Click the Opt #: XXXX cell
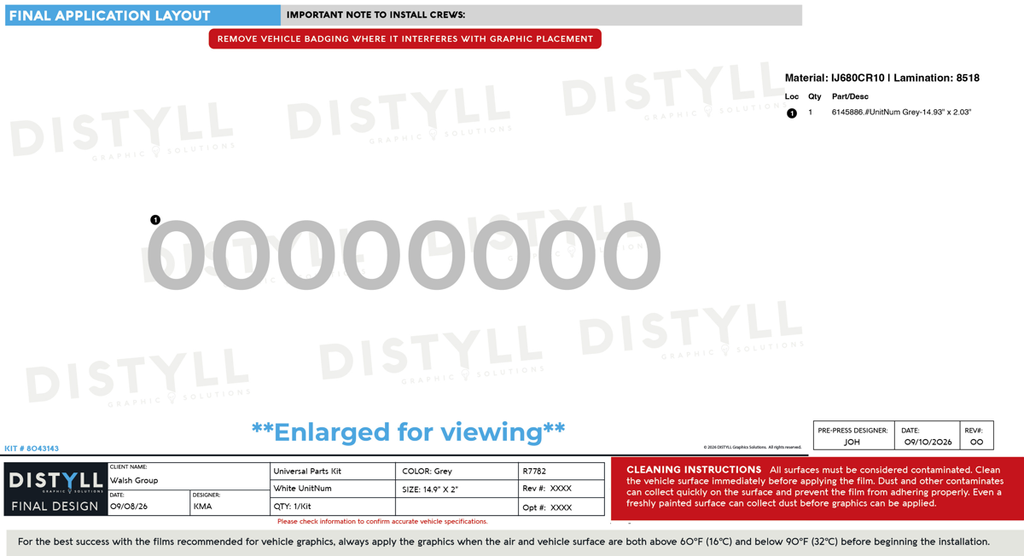The width and height of the screenshot is (1024, 556). tap(561, 507)
